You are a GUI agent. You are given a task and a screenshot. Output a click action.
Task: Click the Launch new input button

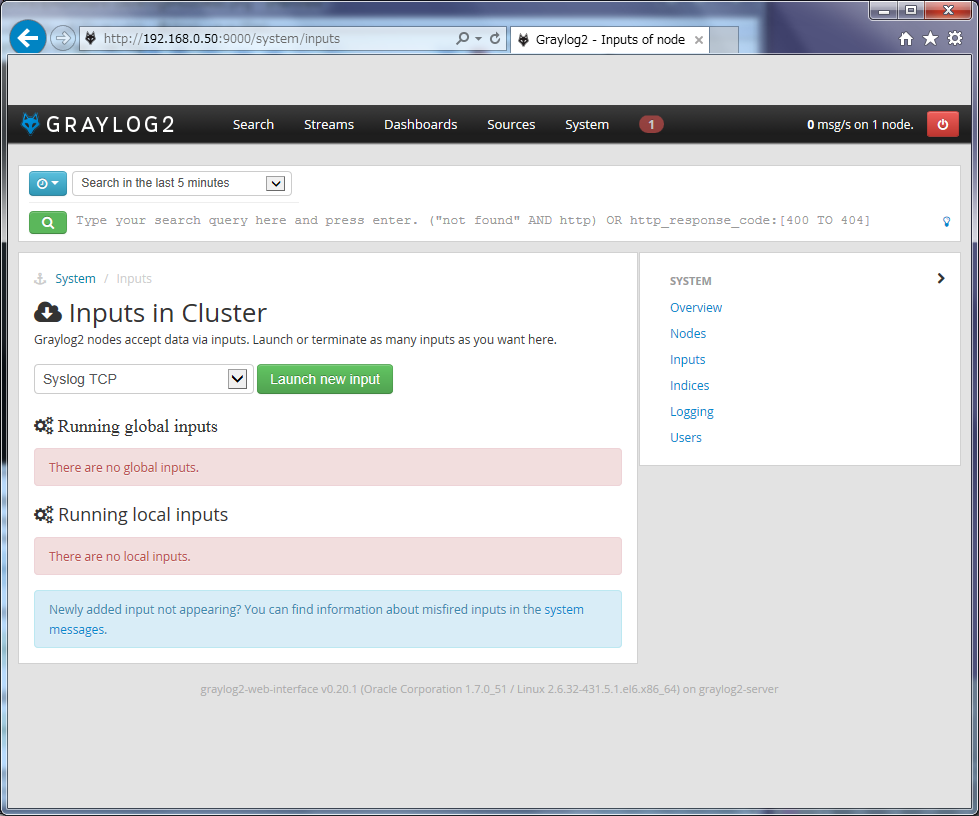tap(325, 379)
